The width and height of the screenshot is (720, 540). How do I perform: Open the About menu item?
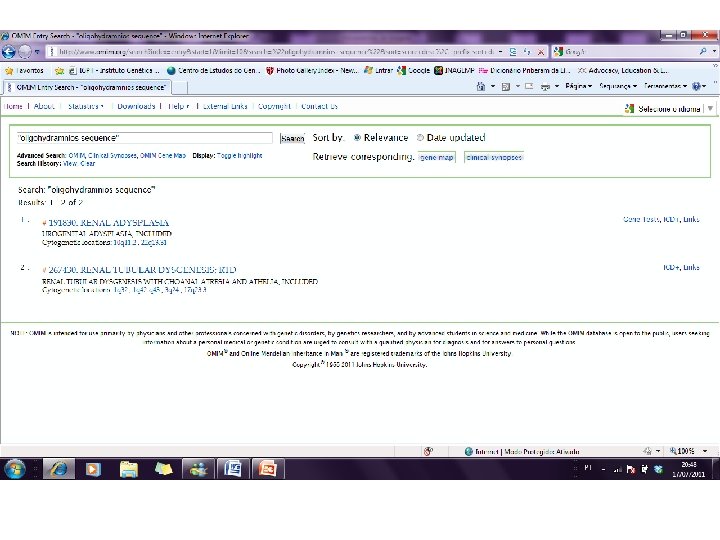pos(44,107)
